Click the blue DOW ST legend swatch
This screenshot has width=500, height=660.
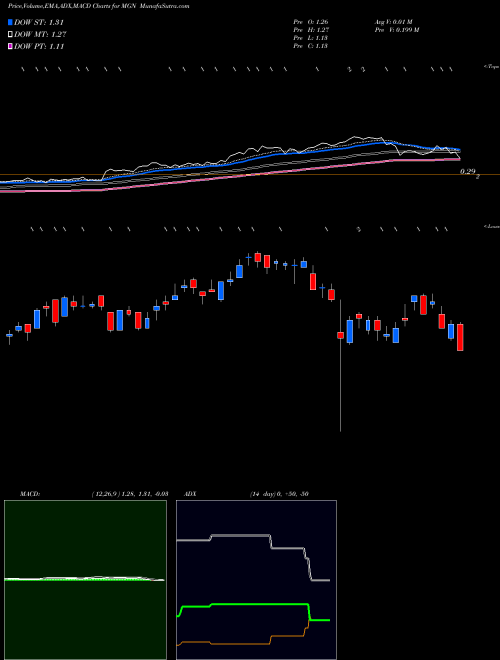point(10,22)
